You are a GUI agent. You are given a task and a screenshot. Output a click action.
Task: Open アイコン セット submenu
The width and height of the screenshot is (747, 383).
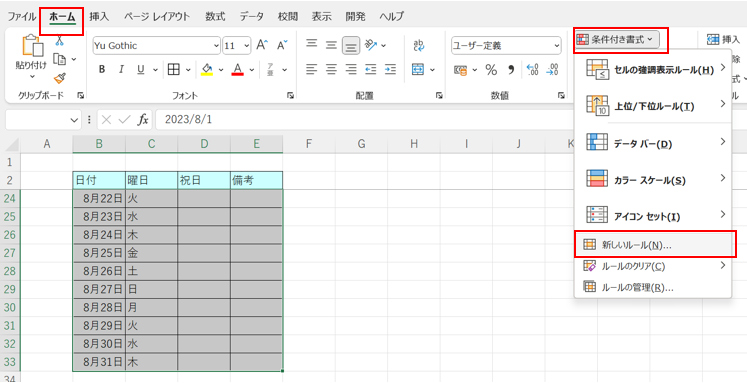(653, 217)
